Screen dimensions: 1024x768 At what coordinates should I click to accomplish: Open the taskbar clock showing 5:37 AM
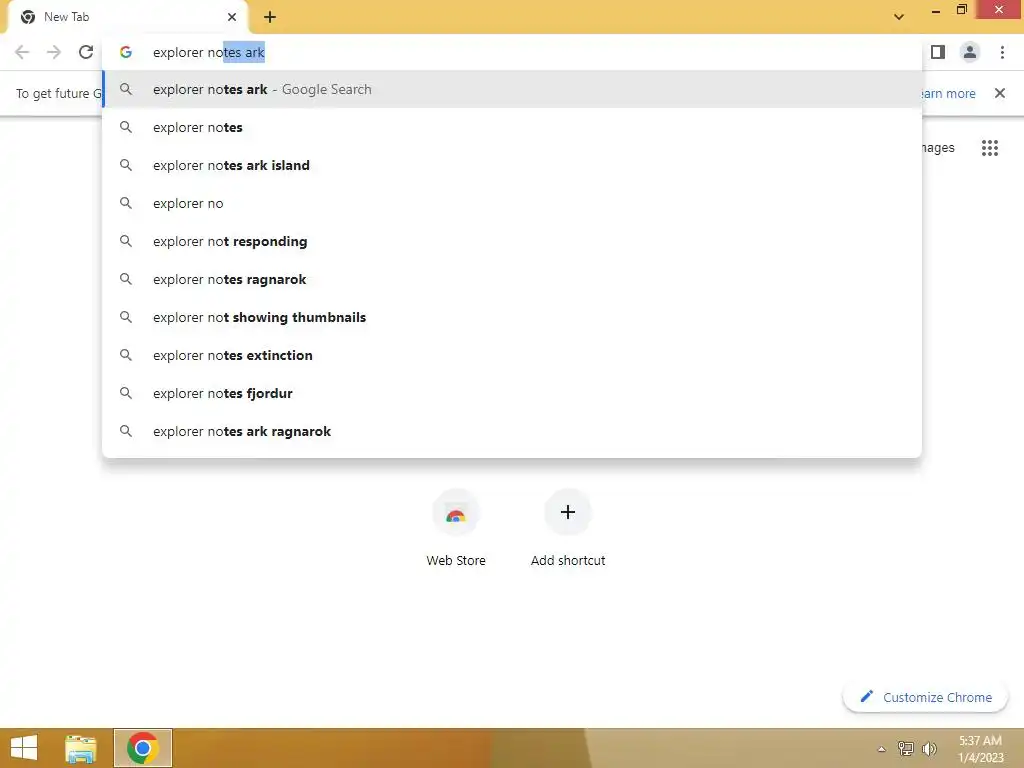[x=980, y=749]
